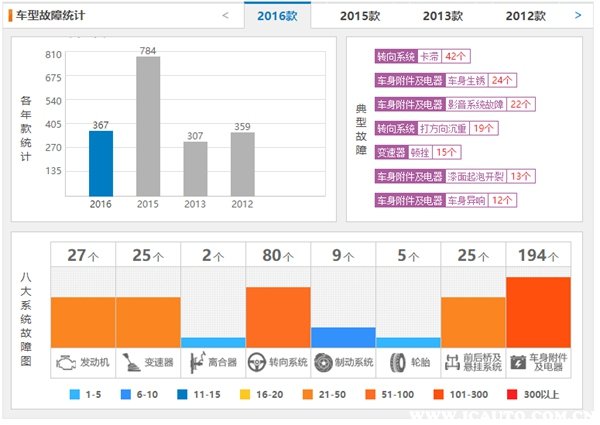Screen dimensions: 600x425
Task: Click the transmission (变速器) gear-shift icon
Action: [130, 360]
